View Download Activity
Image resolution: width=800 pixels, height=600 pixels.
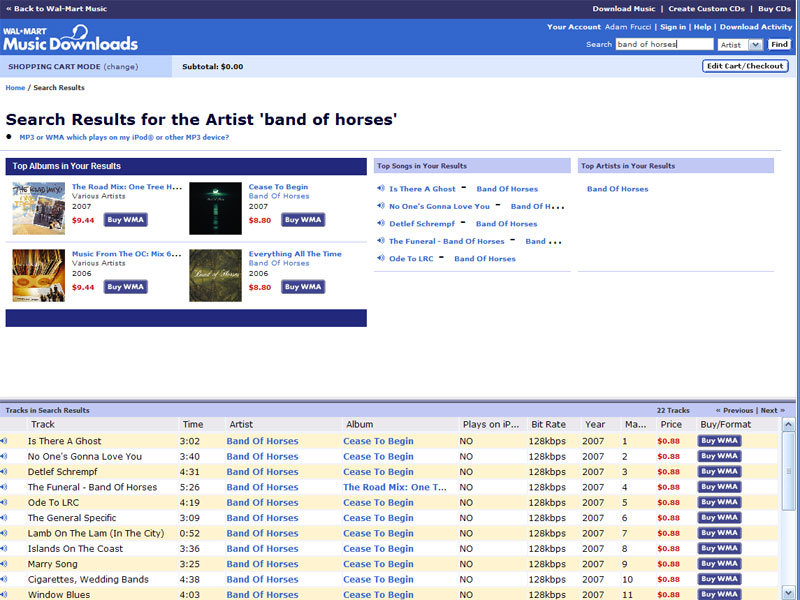[756, 27]
